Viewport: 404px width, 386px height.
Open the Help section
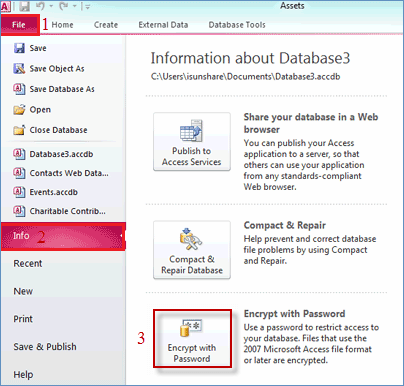23,374
